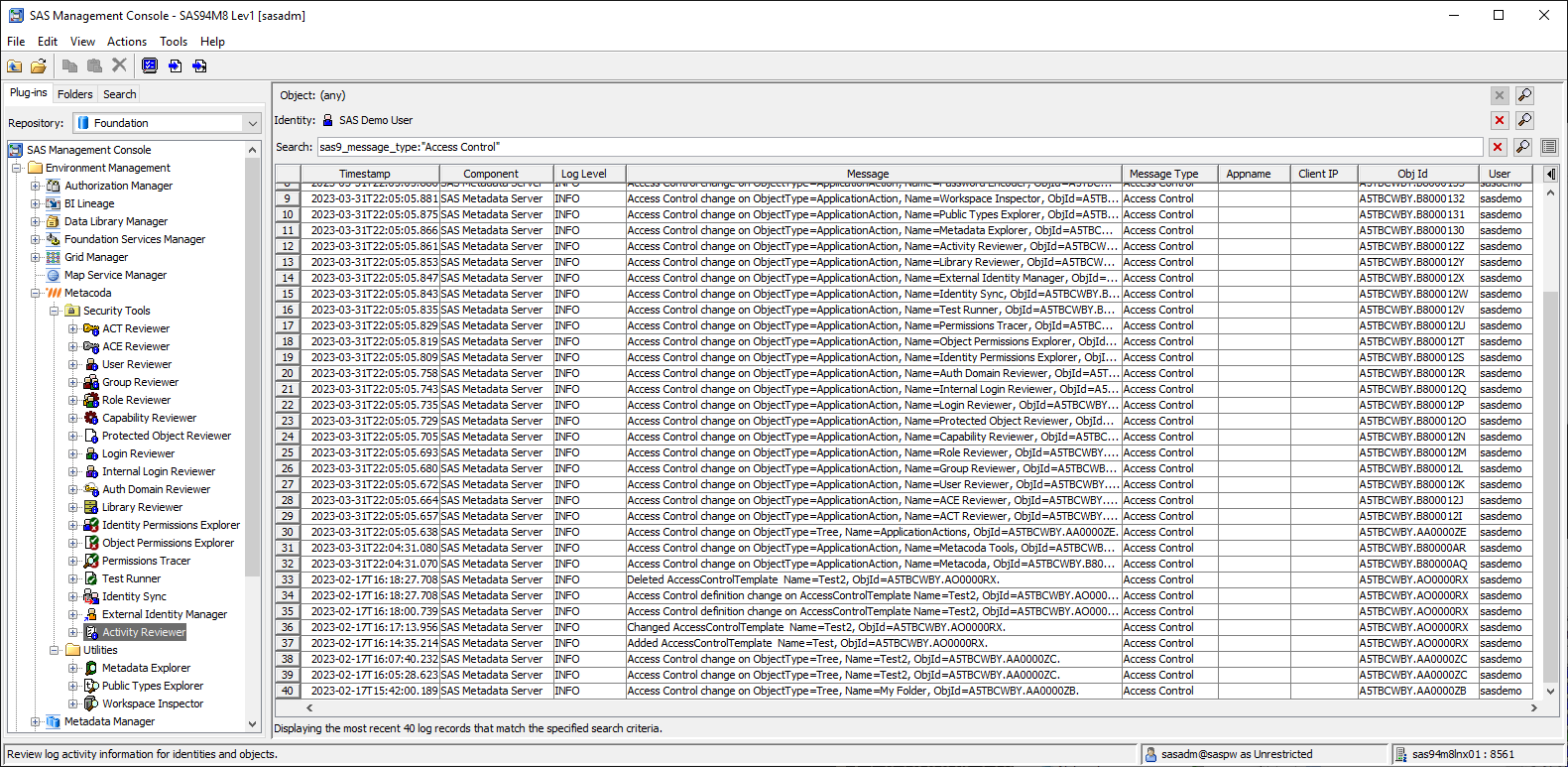The width and height of the screenshot is (1568, 767).
Task: Click the Metadata Explorer tree icon
Action: [91, 668]
